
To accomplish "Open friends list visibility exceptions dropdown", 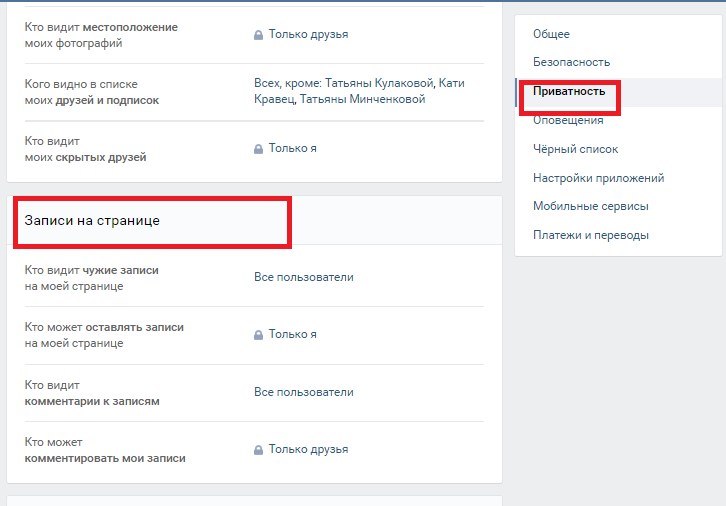I will pyautogui.click(x=359, y=91).
